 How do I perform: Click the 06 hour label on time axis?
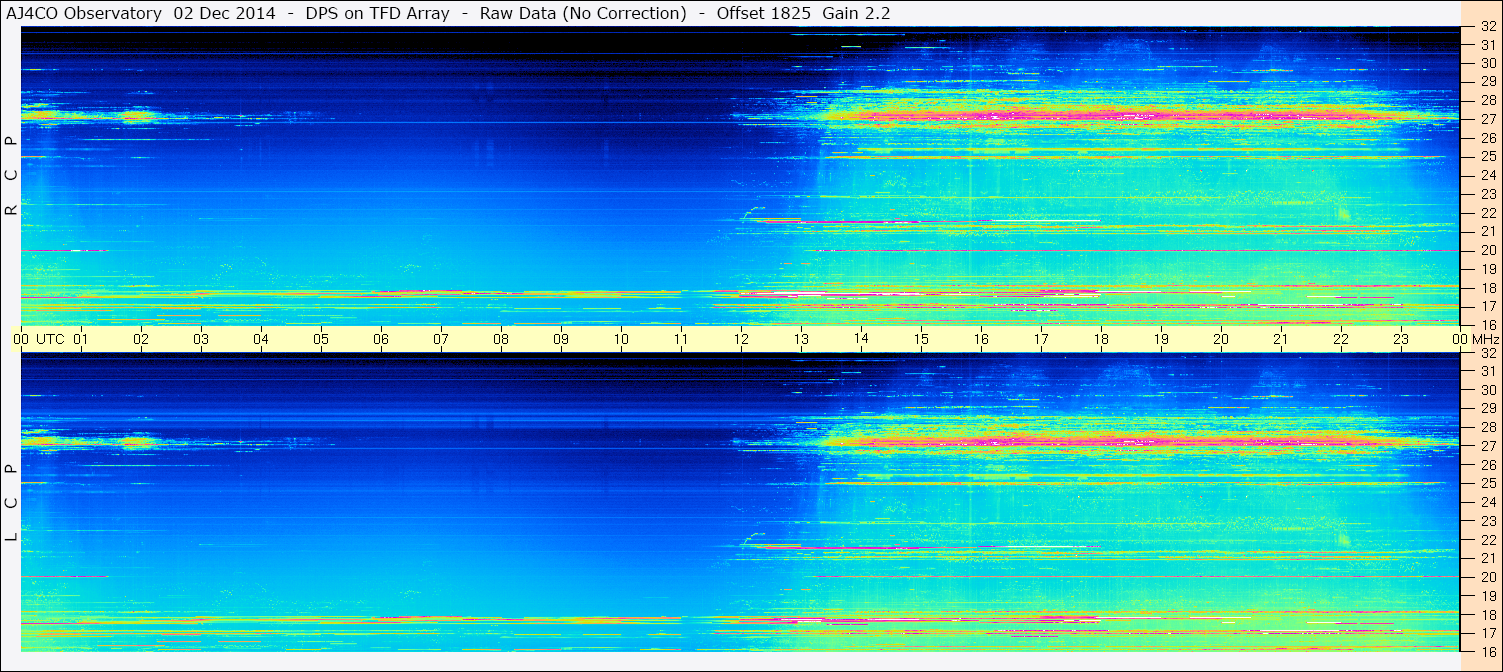point(381,339)
